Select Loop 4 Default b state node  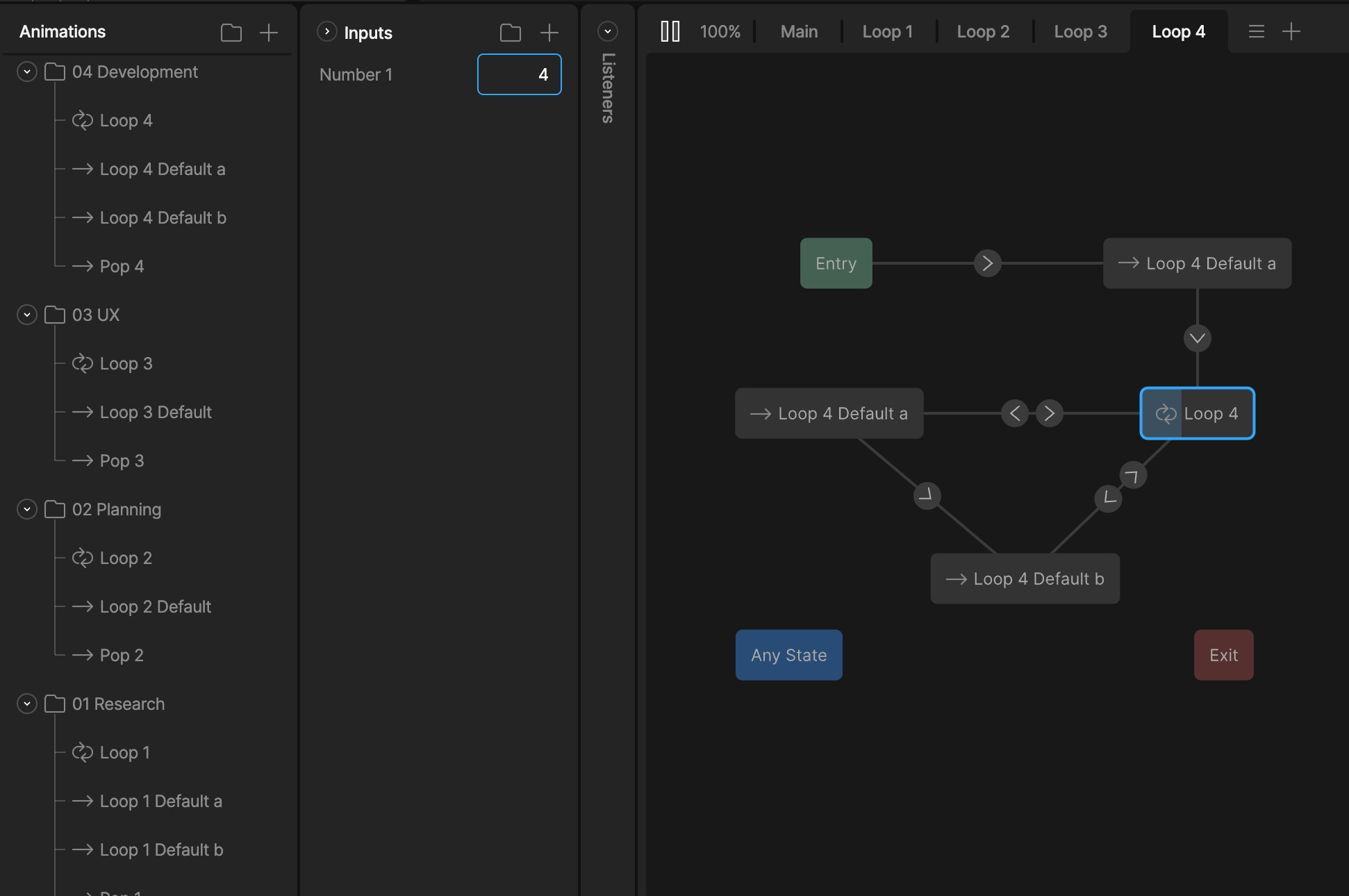(x=1025, y=579)
